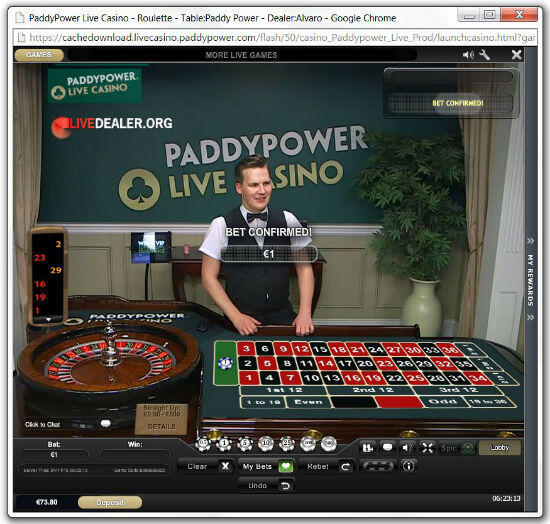Open the info icon below toolbar
This screenshot has width=550, height=524.
click(x=408, y=466)
